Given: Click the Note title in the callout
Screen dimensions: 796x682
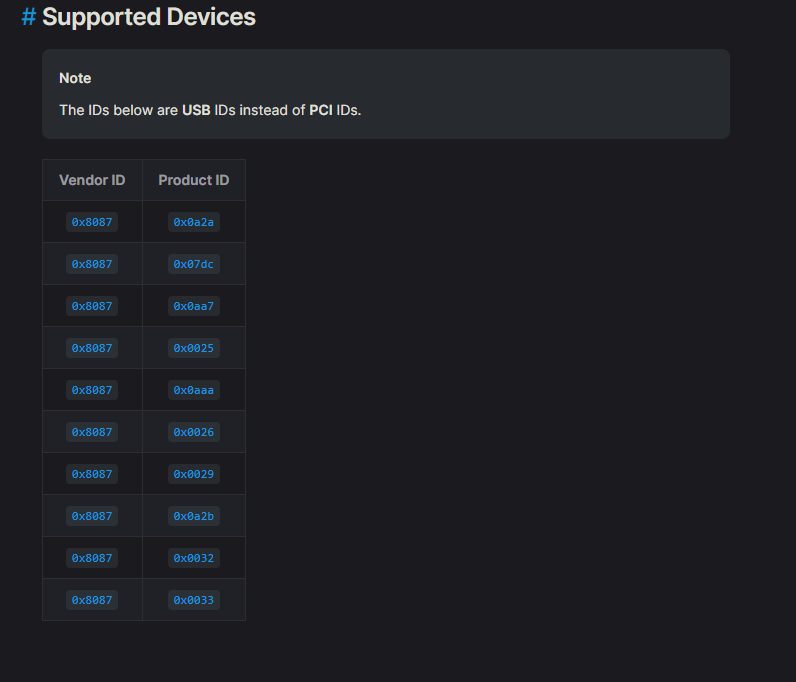Looking at the screenshot, I should 75,78.
